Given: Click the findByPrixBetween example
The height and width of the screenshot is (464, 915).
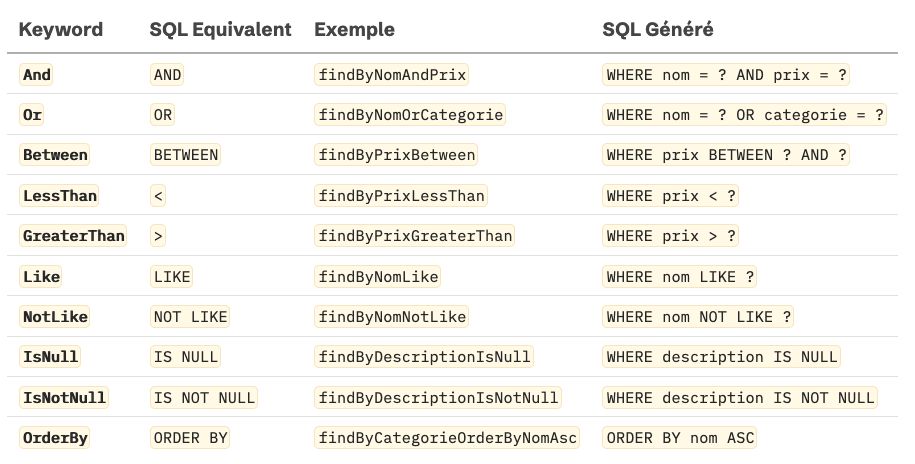Looking at the screenshot, I should tap(397, 155).
